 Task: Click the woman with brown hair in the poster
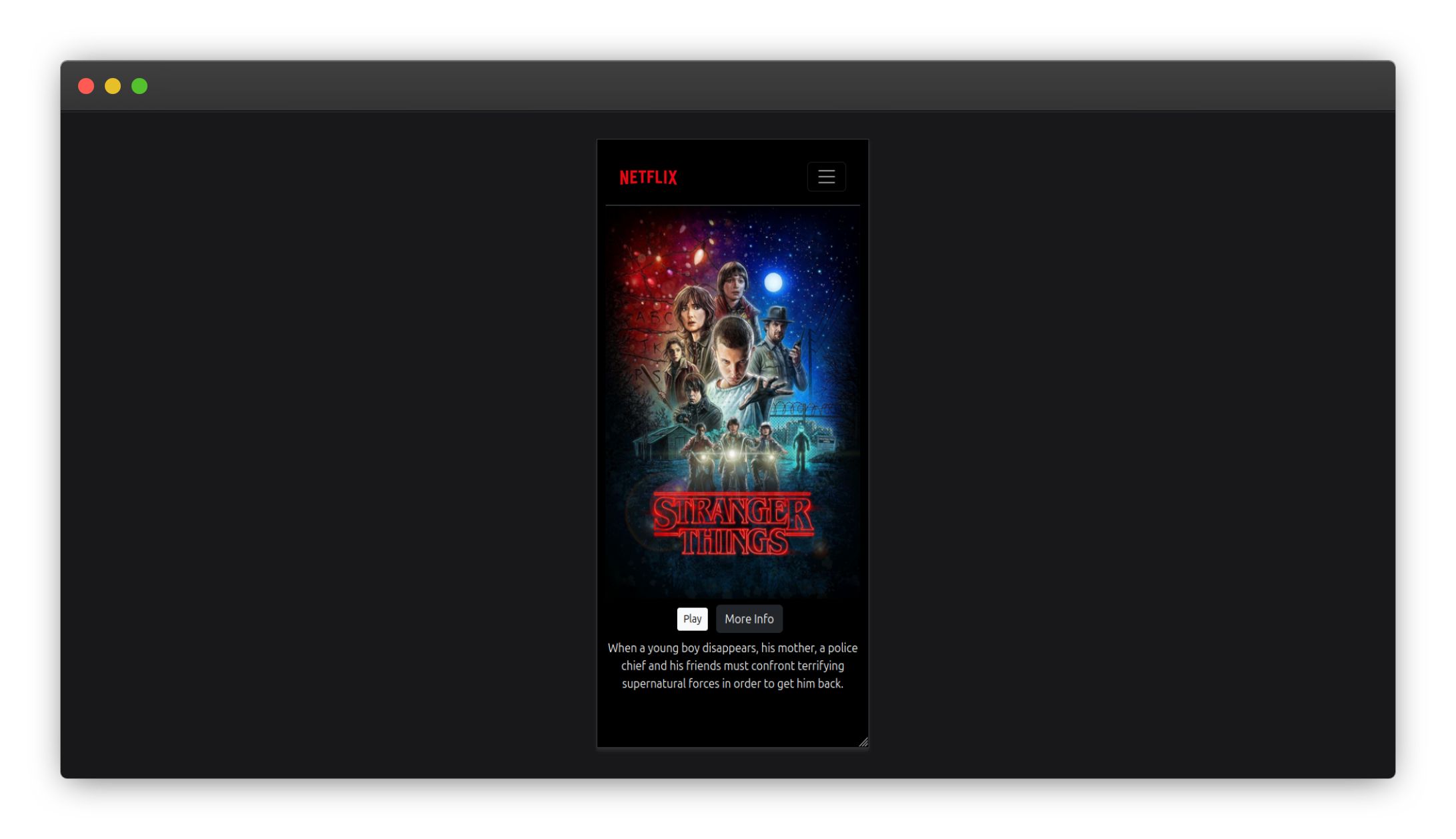pos(691,316)
